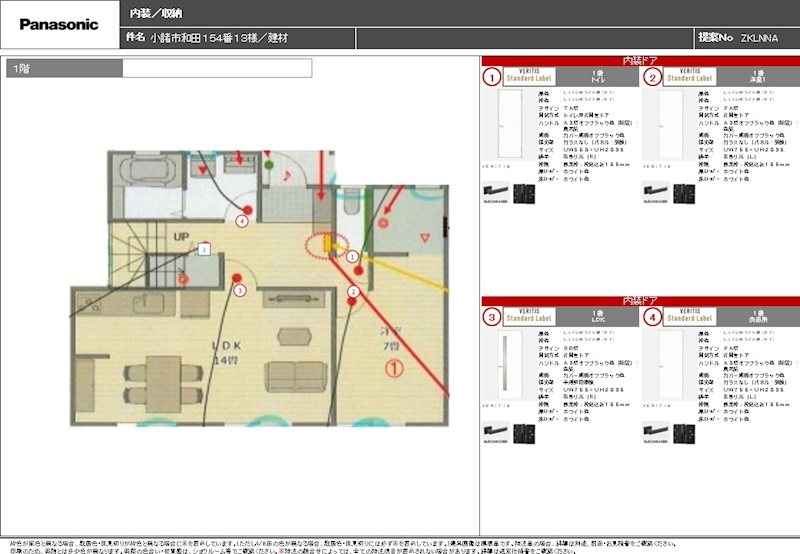This screenshot has height=554, width=800.
Task: Click floor plan marker 1 near toilet door
Action: (352, 257)
